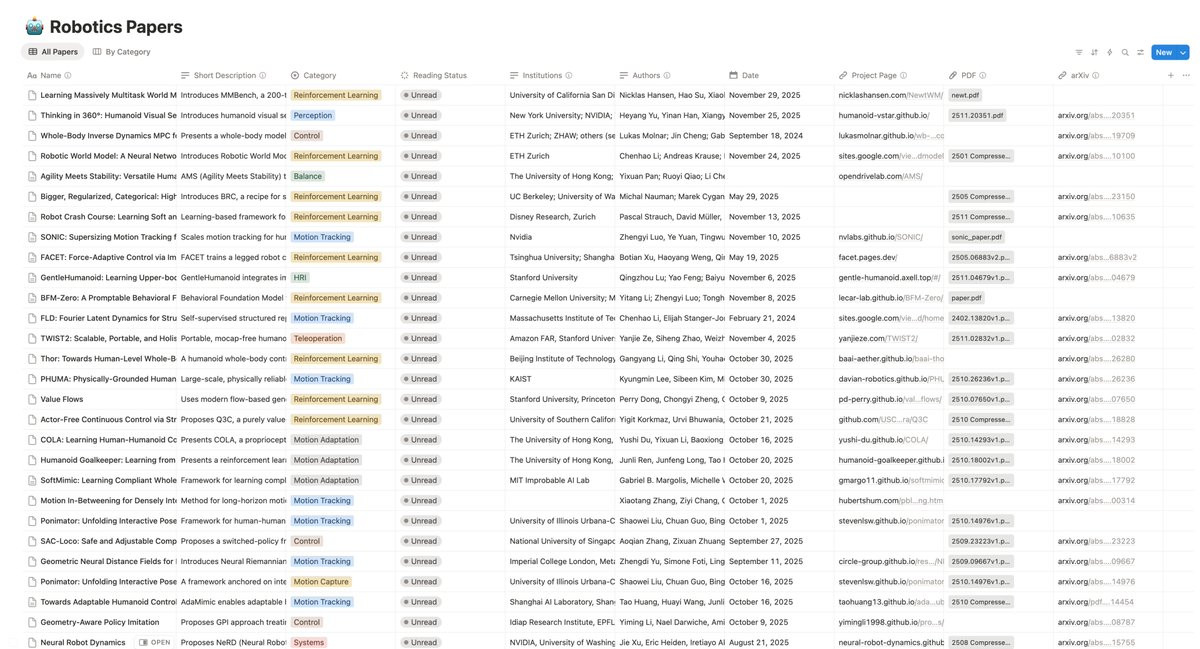Click the 'November 29, 2025' date cell
This screenshot has height=649, width=1200.
[765, 95]
